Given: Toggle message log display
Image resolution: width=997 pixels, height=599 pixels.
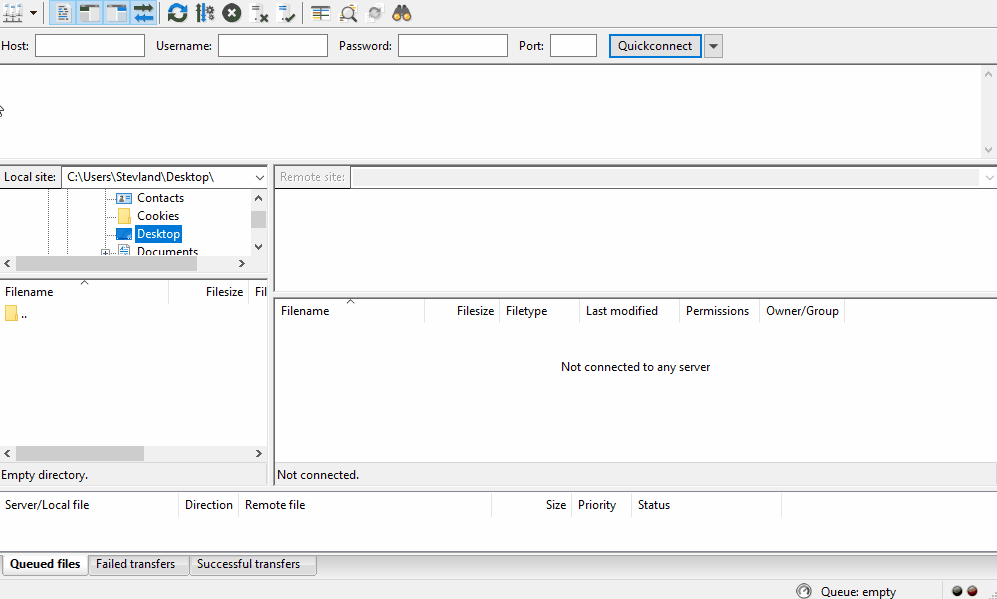Looking at the screenshot, I should (63, 13).
